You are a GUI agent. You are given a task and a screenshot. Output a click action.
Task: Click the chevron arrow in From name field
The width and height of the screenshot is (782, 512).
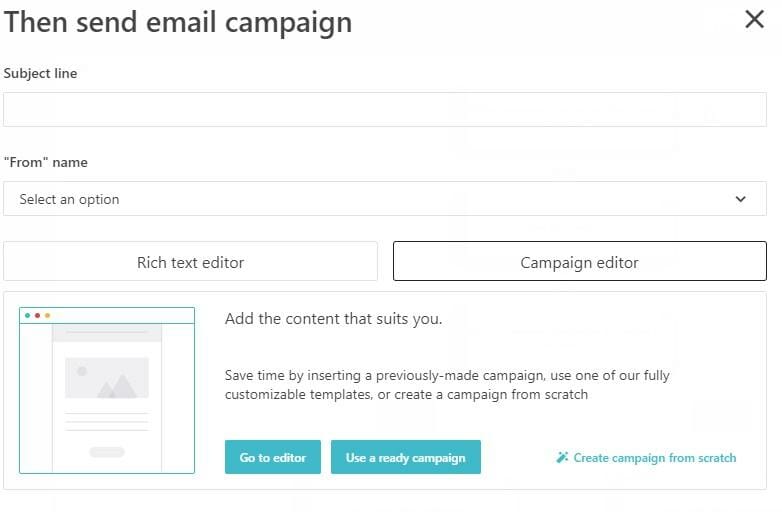pyautogui.click(x=741, y=199)
